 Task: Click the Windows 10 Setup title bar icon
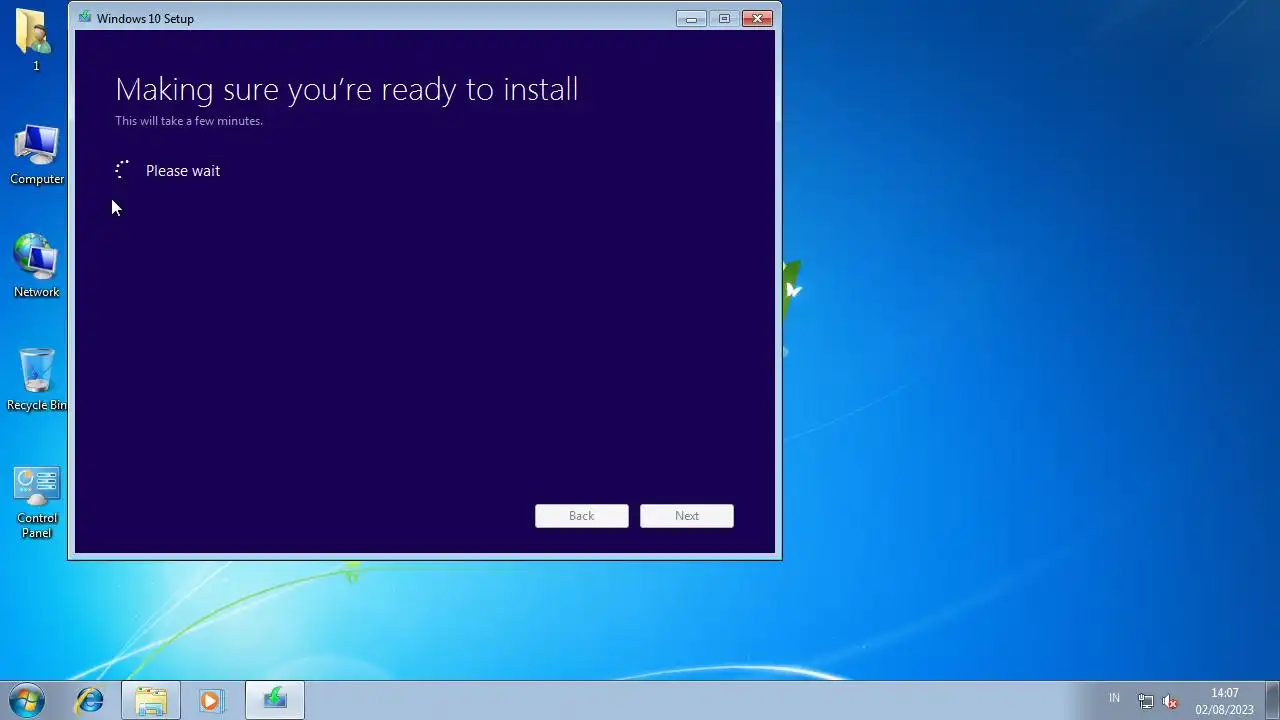click(85, 18)
